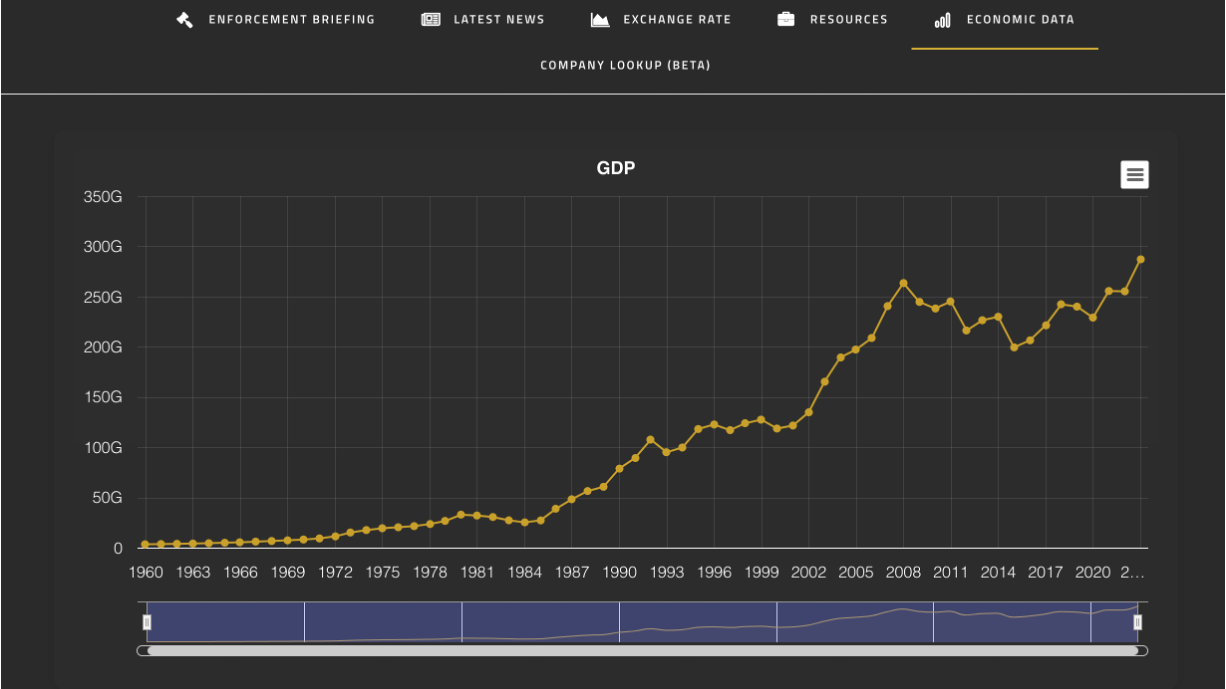The height and width of the screenshot is (689, 1226).
Task: Click the area chart icon beside Exchange Rate
Action: click(600, 20)
